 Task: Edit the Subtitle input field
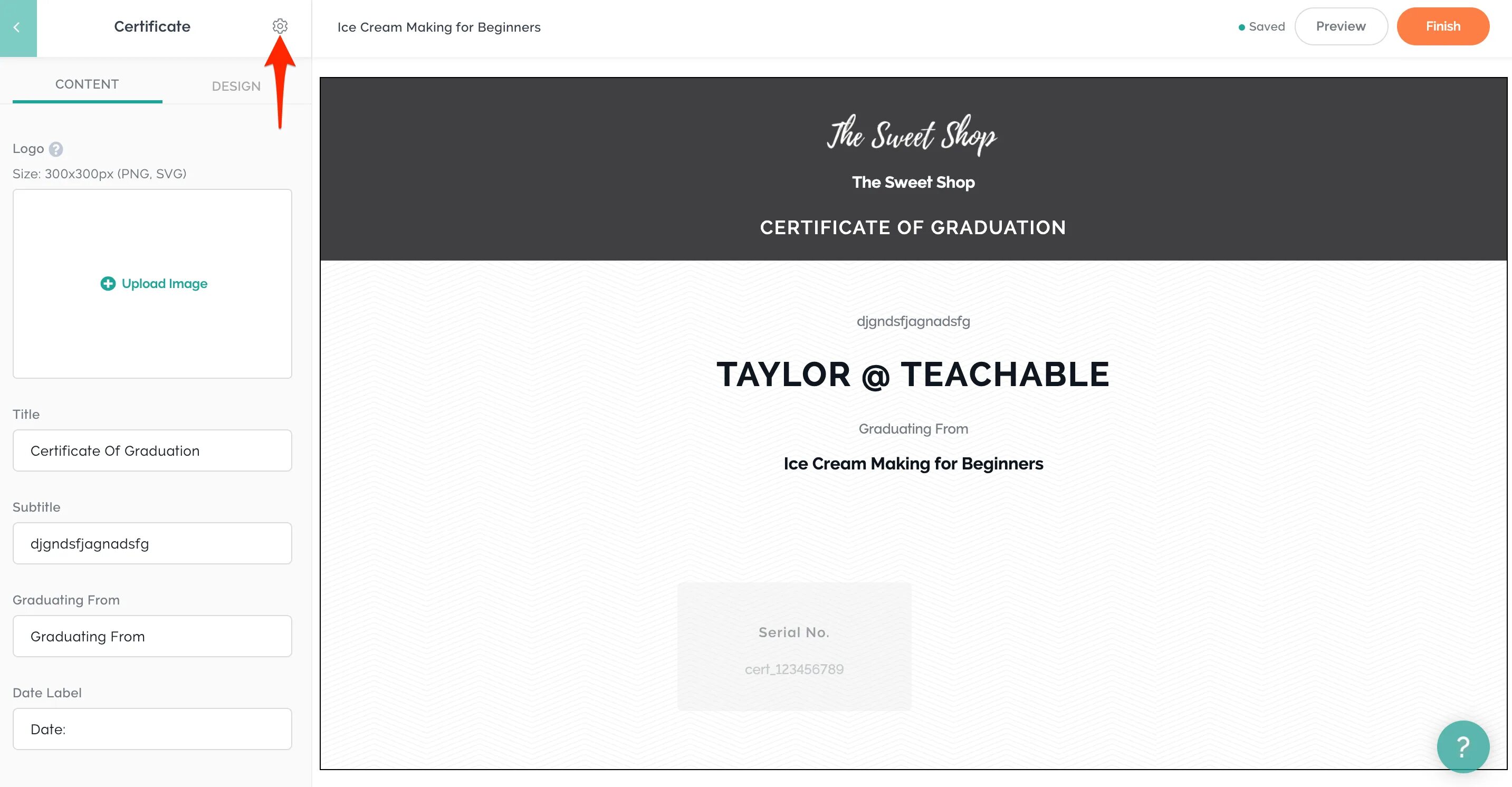pyautogui.click(x=153, y=544)
